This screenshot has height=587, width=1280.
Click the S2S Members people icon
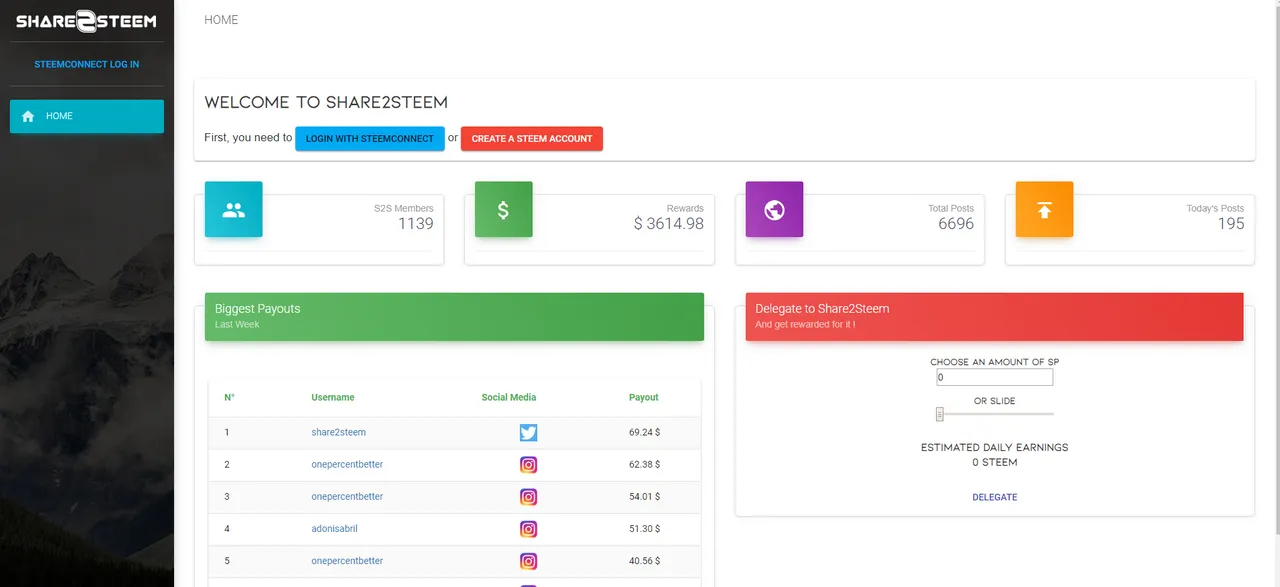pos(234,210)
